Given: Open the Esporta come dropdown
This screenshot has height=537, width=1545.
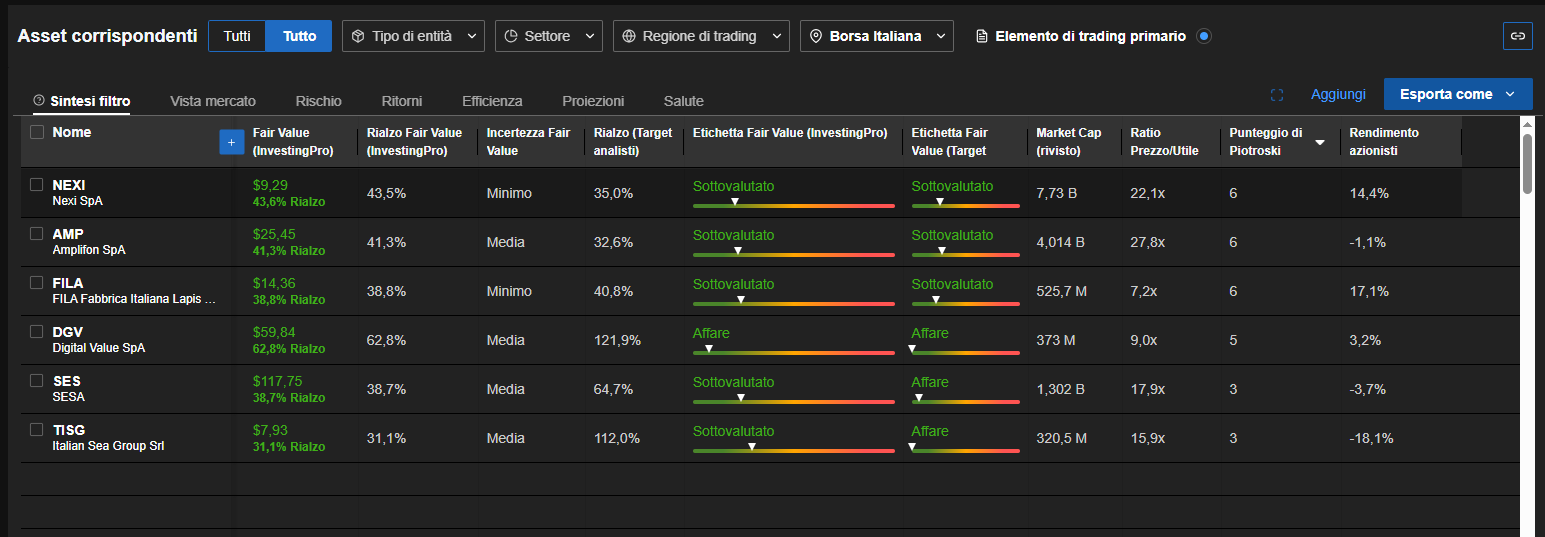Looking at the screenshot, I should coord(1457,94).
